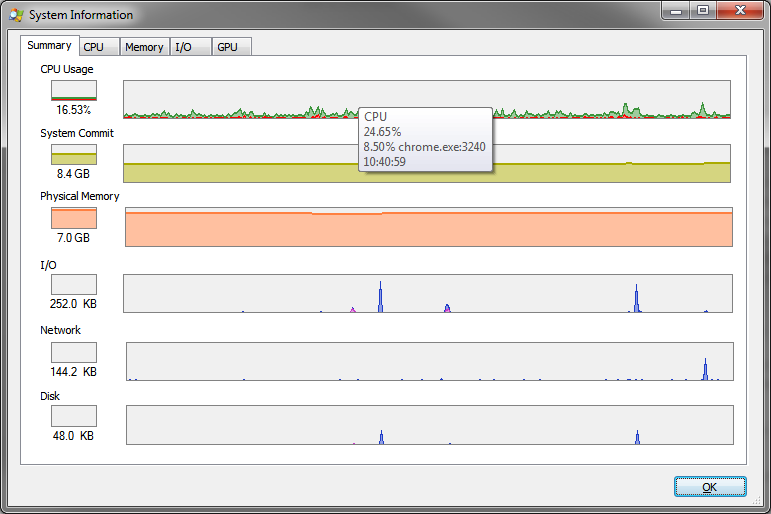Close the System Information window
The image size is (771, 514).
click(740, 10)
